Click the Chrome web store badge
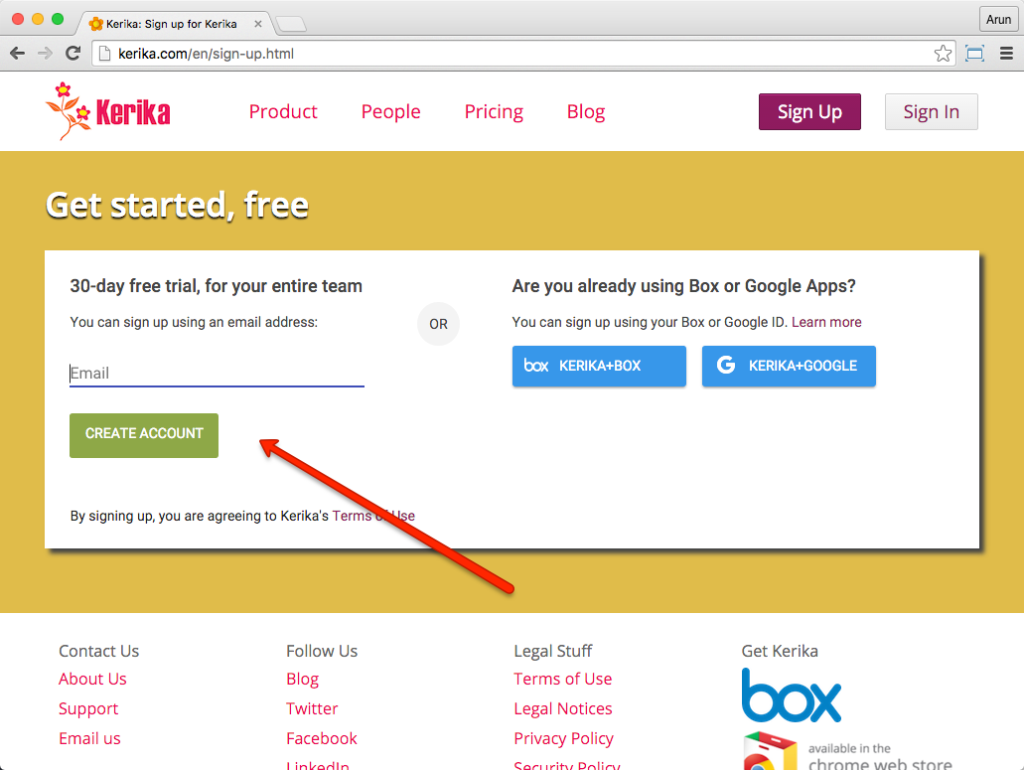 coord(848,751)
